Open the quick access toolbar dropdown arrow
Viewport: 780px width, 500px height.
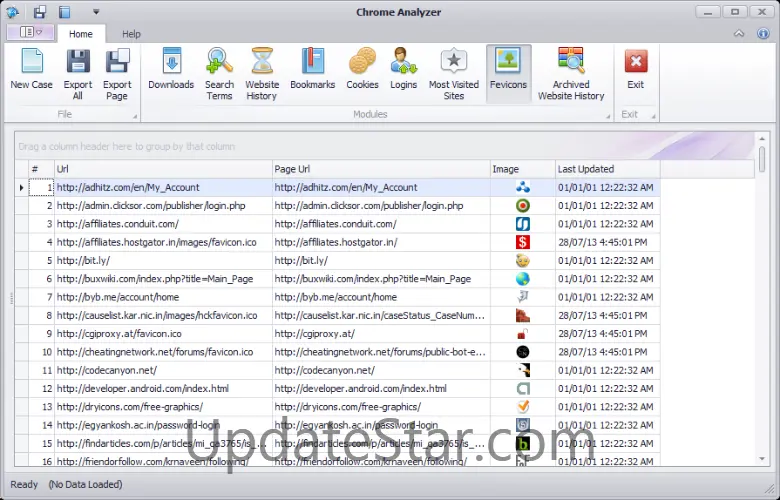[96, 12]
